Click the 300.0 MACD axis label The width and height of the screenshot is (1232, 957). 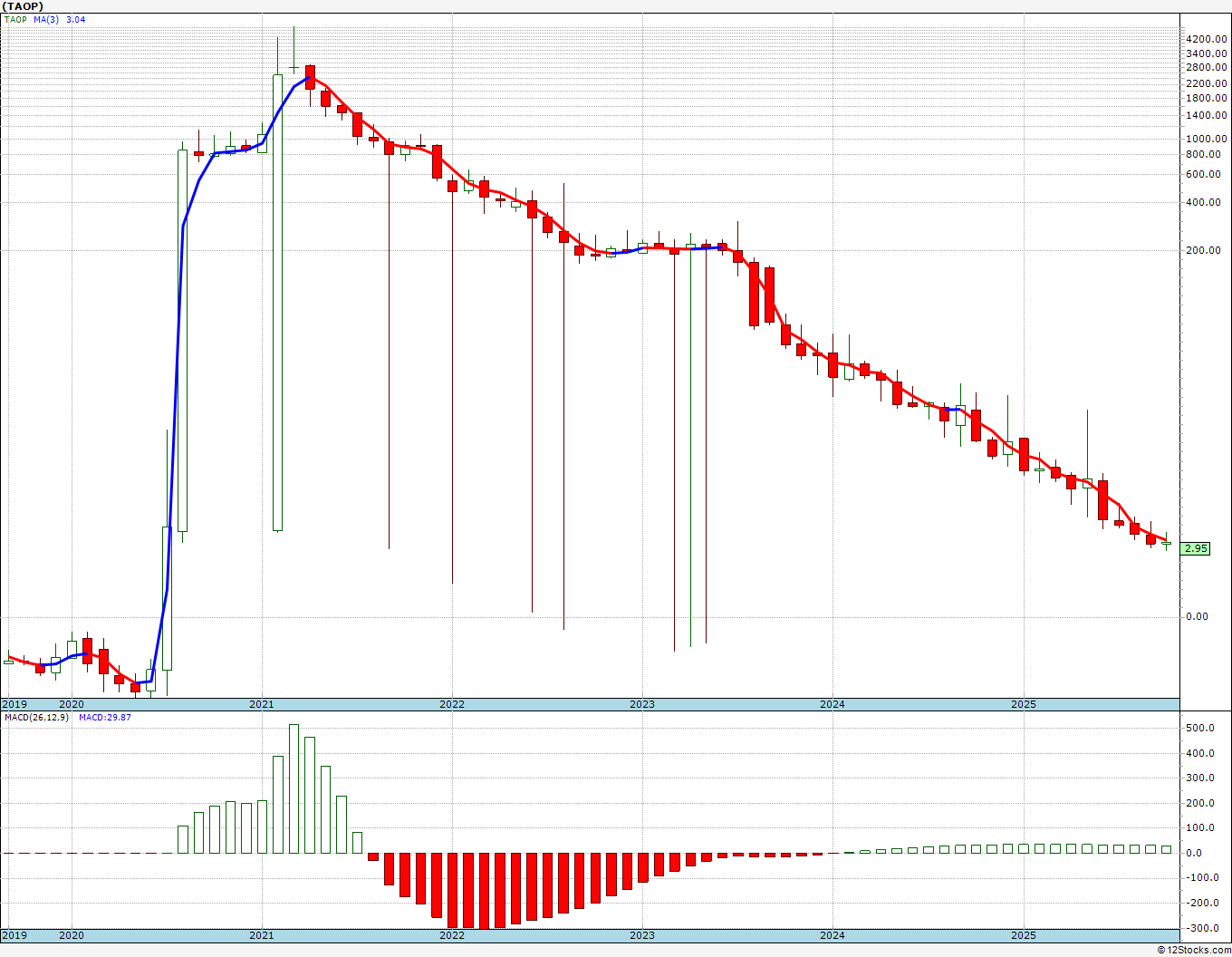coord(1199,778)
